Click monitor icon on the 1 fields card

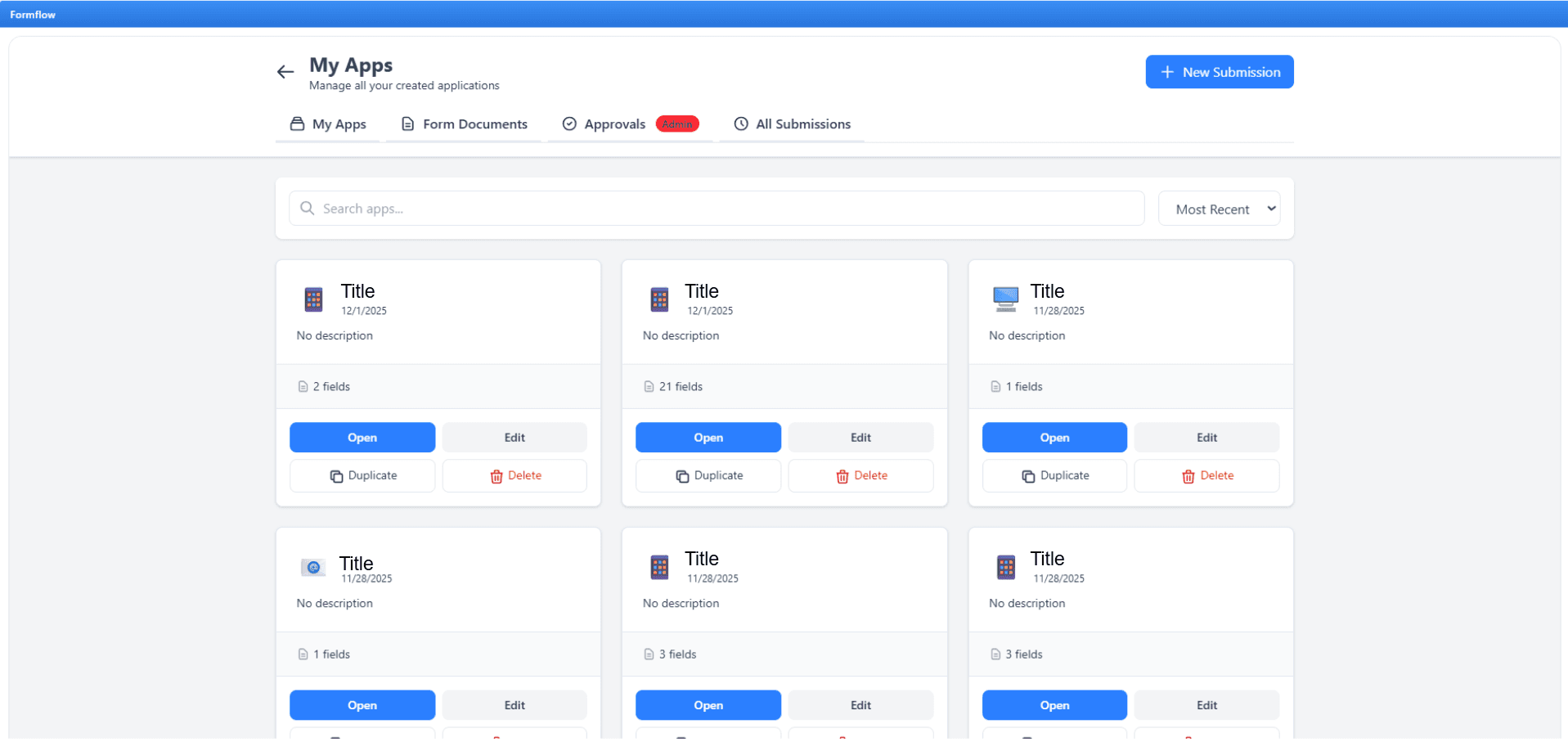(x=1005, y=299)
